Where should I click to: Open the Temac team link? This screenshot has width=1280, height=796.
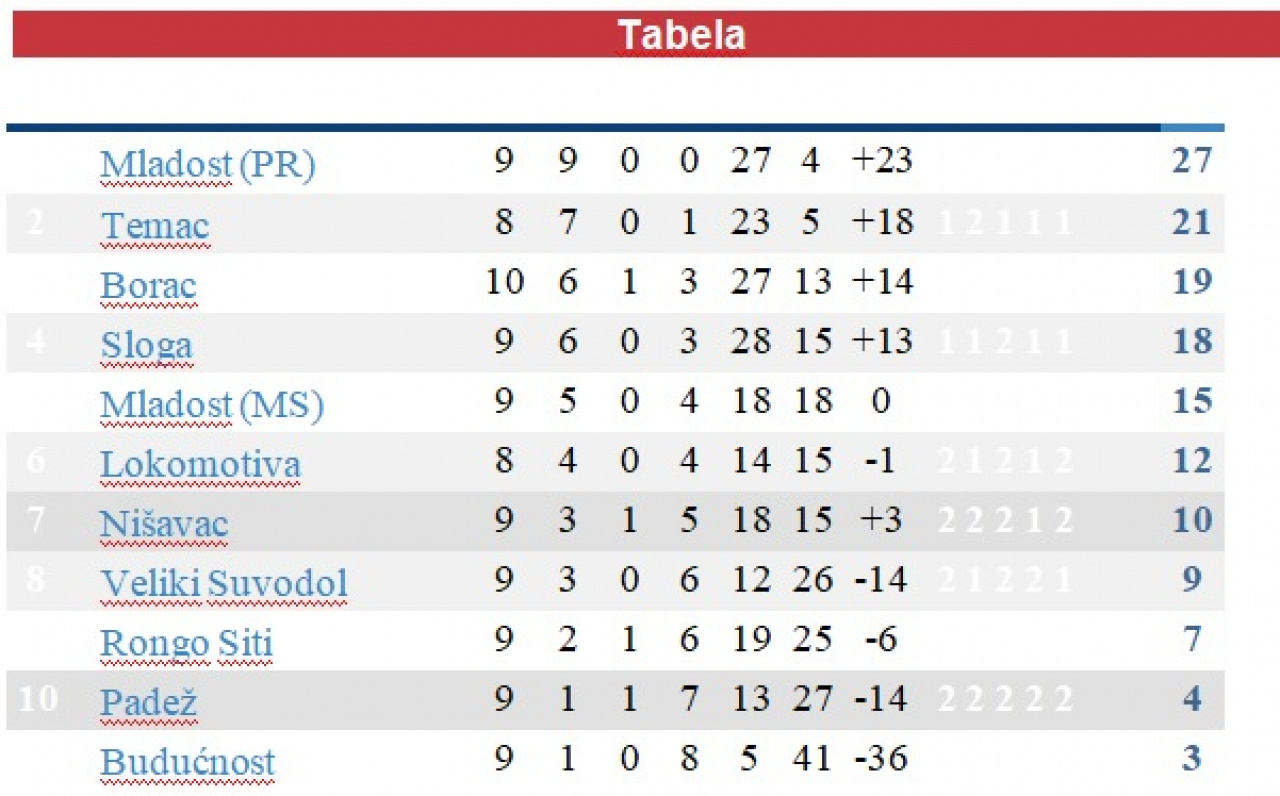(155, 224)
